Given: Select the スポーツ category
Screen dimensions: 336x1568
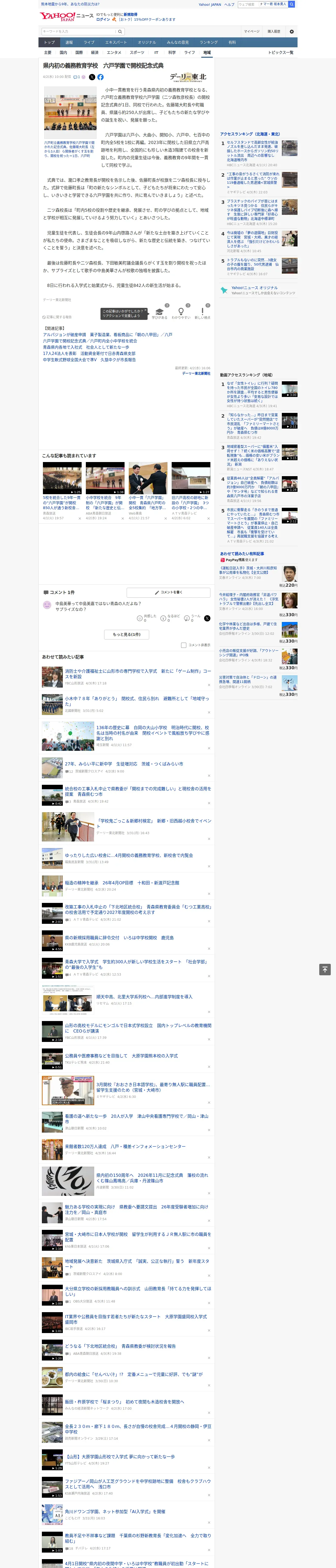Looking at the screenshot, I should 137,53.
